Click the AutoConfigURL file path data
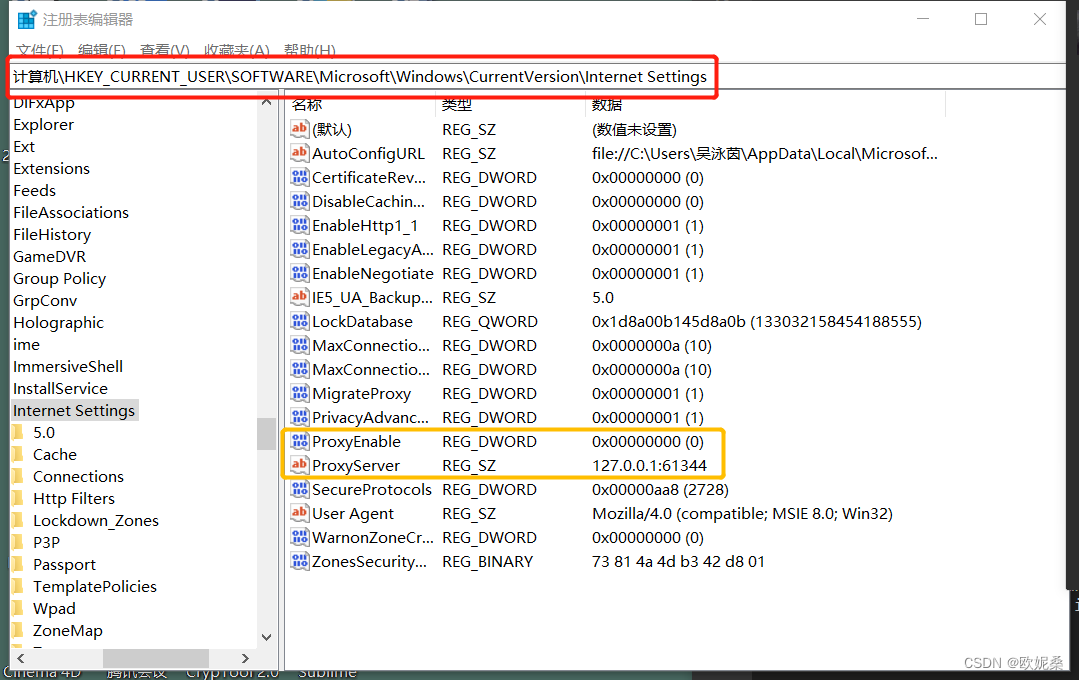 point(765,153)
